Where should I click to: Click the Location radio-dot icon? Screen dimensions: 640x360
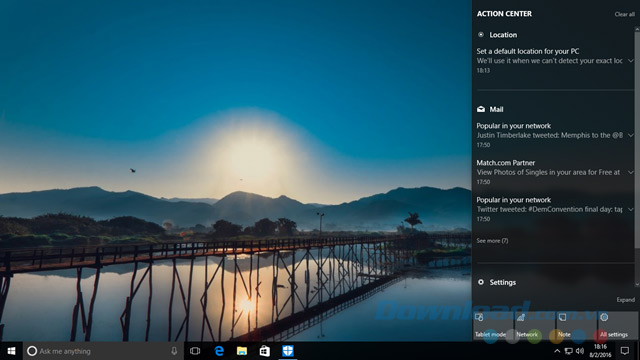(481, 35)
